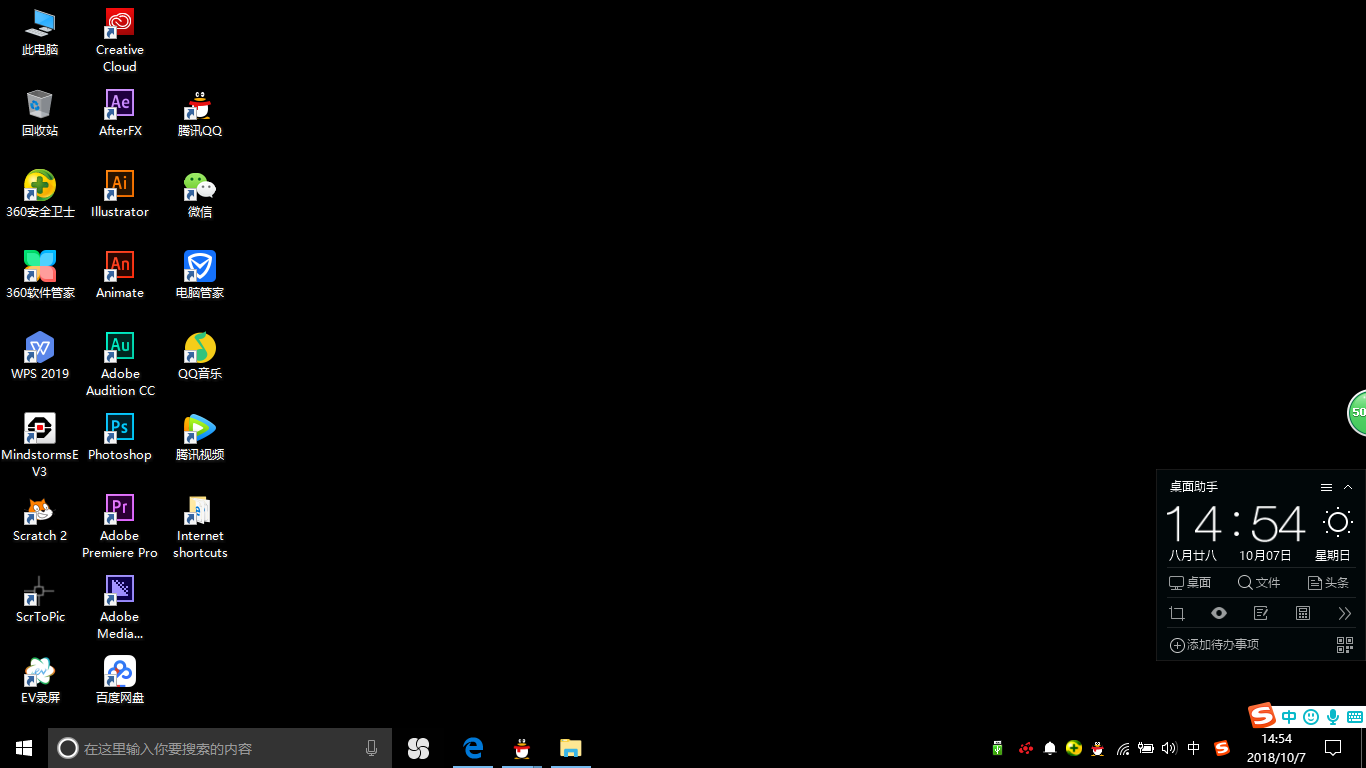Screen dimensions: 1366x768
Task: Select the EV录屏 recorder shortcut
Action: pos(40,681)
